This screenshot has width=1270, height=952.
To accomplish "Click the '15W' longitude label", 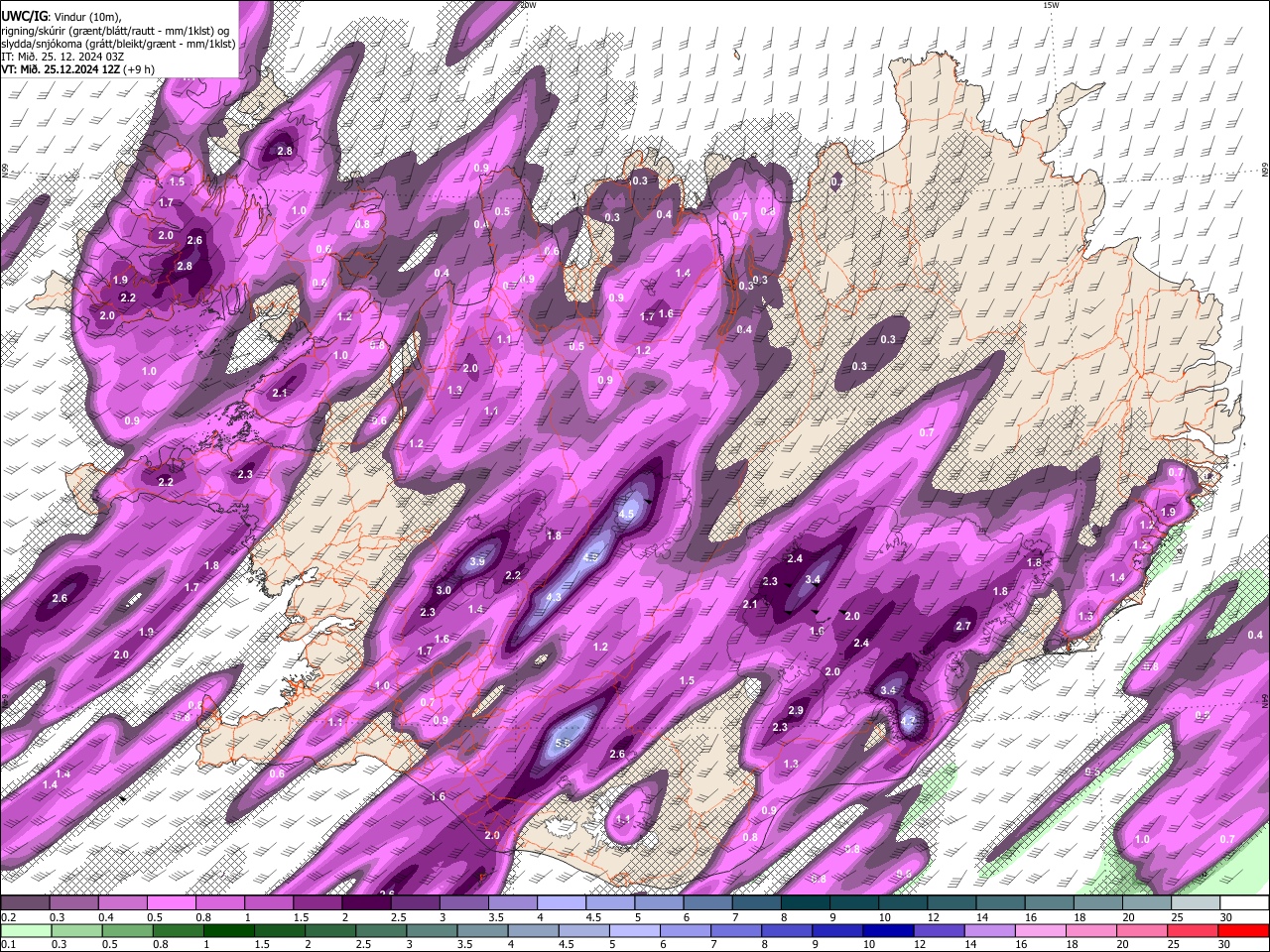I will (x=1051, y=5).
